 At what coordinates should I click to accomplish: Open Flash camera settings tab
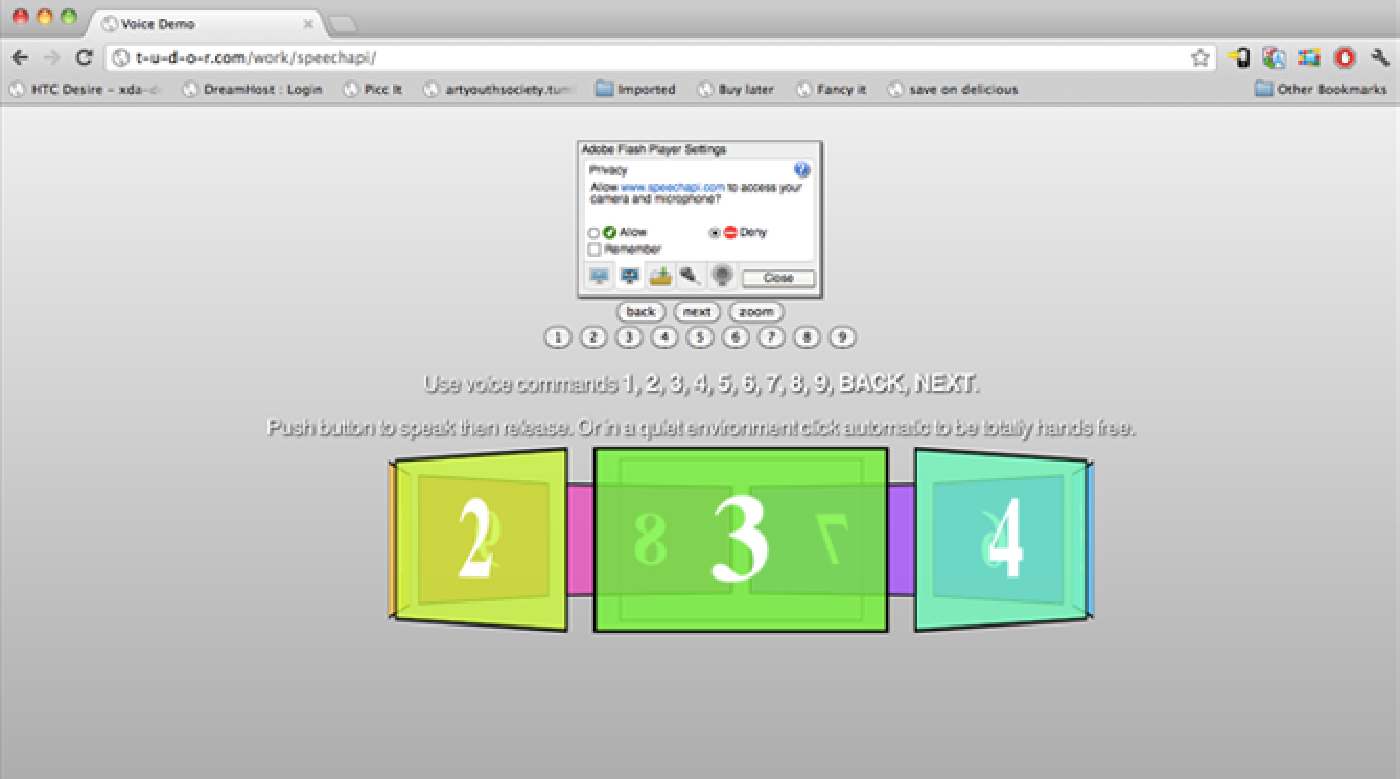[720, 276]
